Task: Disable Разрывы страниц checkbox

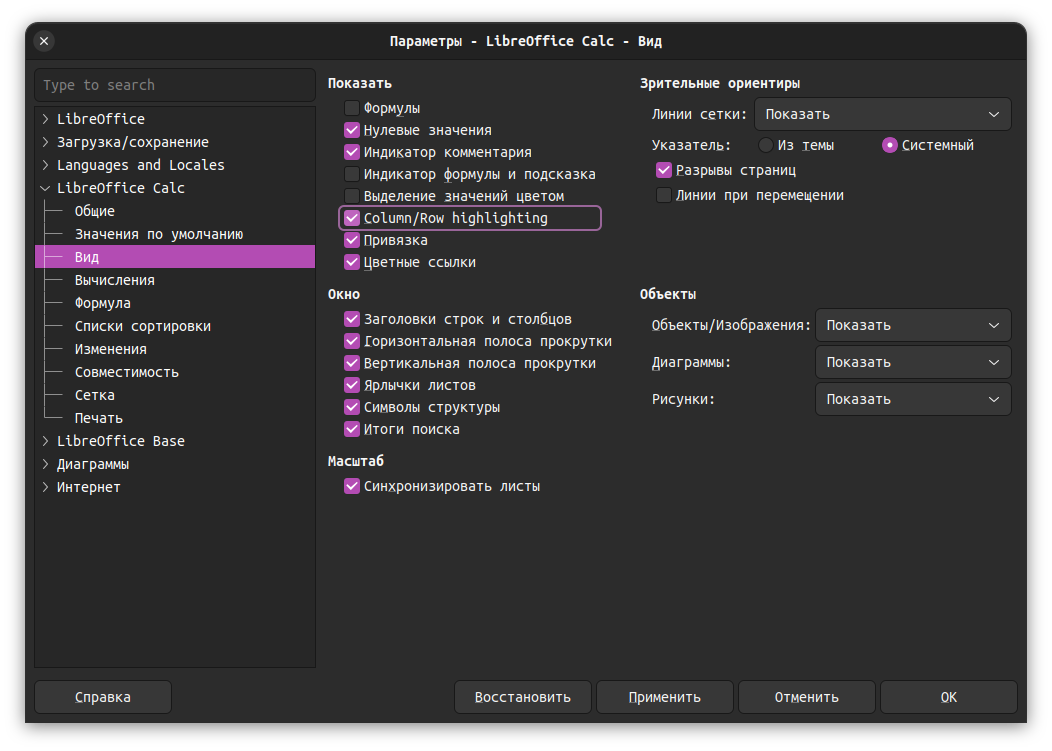Action: click(x=664, y=170)
